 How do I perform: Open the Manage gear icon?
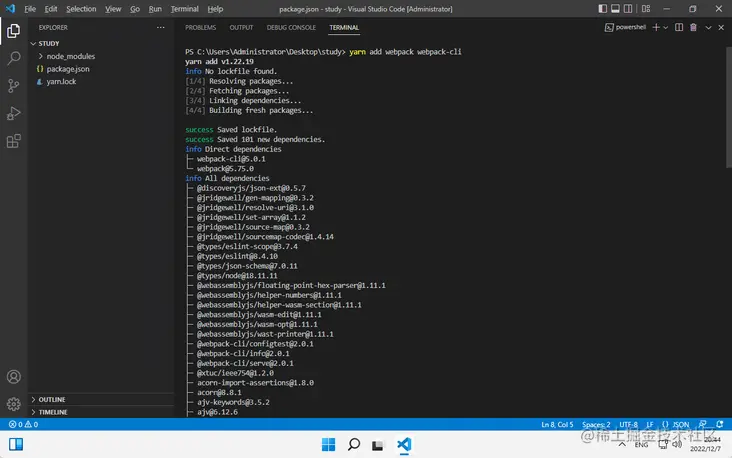pyautogui.click(x=14, y=404)
